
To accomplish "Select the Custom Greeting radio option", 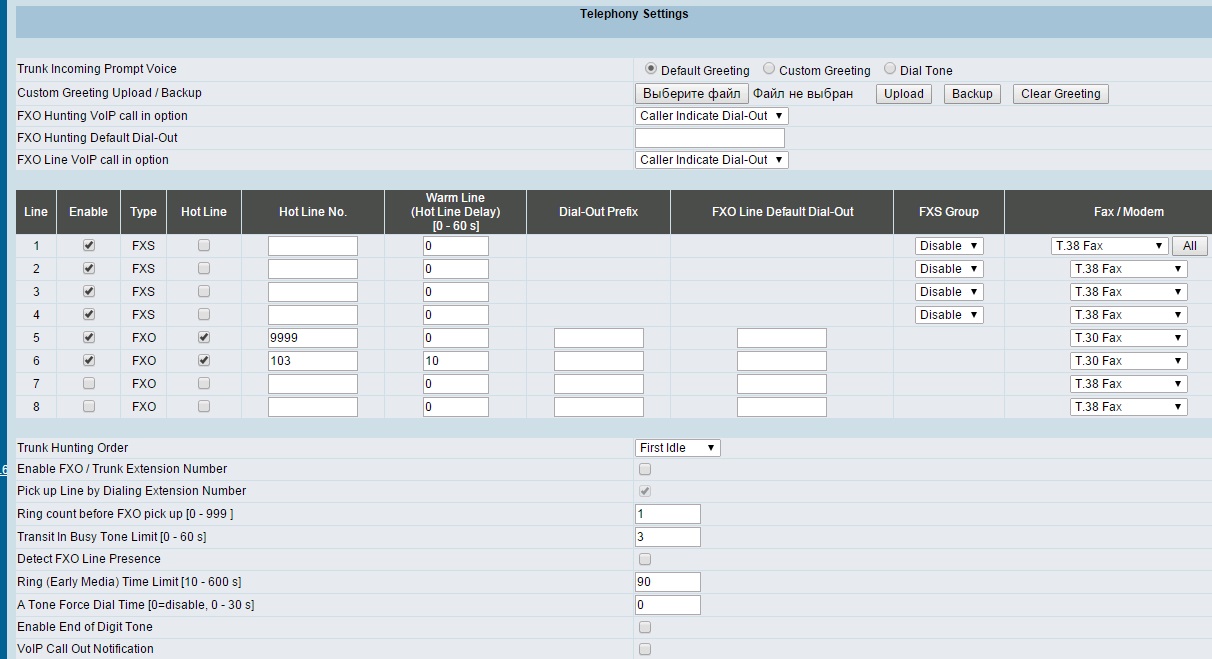I will click(x=769, y=70).
